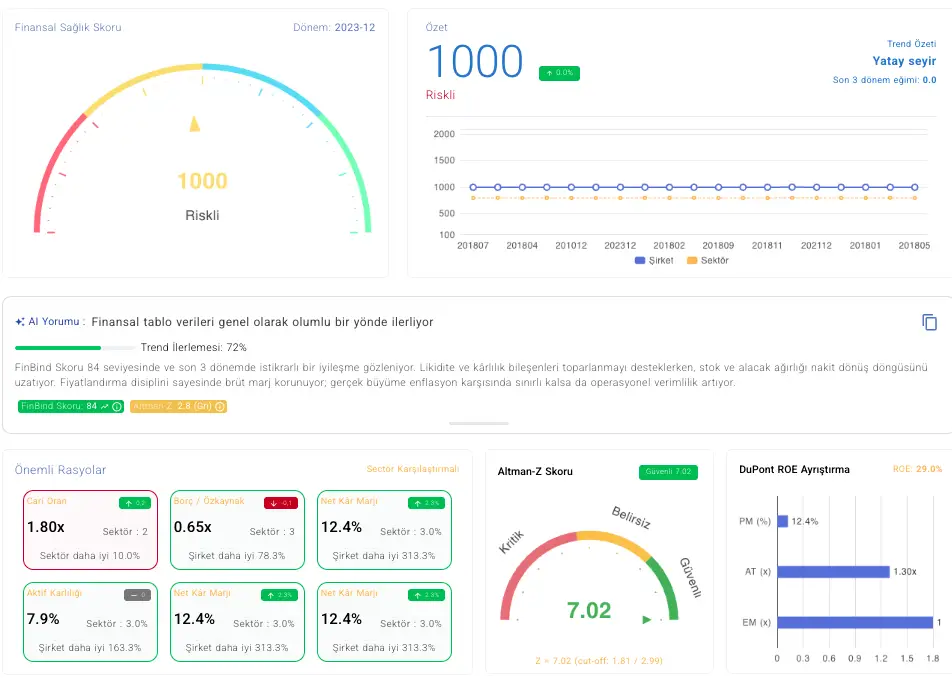
Task: Copy the AI Yorumu text with copy icon
Action: pyautogui.click(x=929, y=322)
